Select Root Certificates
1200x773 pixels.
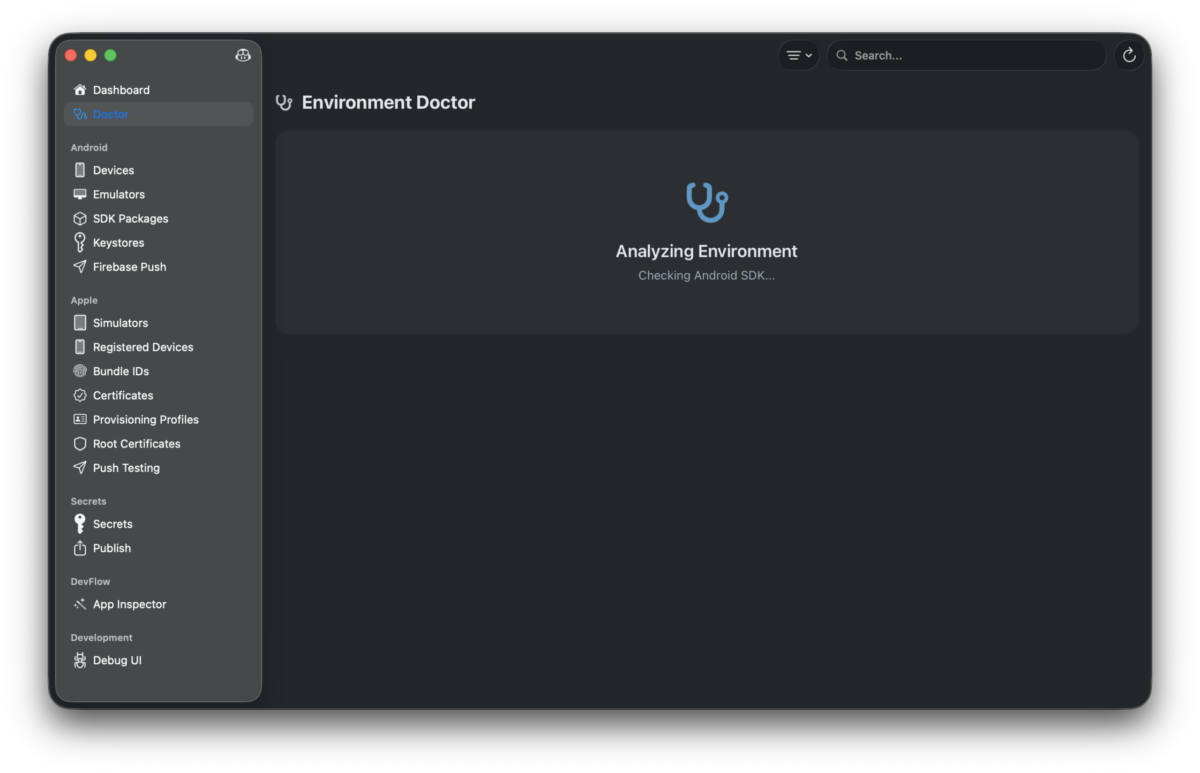click(158, 443)
